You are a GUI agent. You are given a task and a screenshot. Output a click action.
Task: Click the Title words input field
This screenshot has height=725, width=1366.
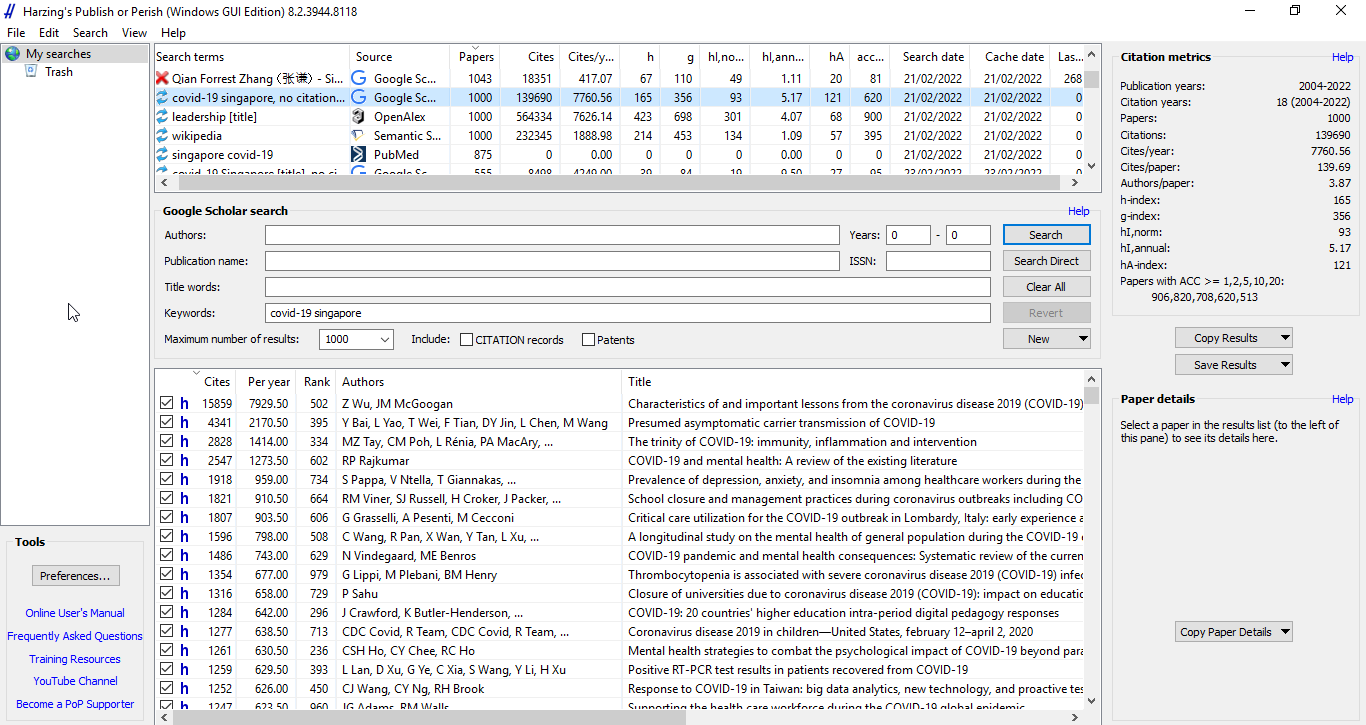628,287
